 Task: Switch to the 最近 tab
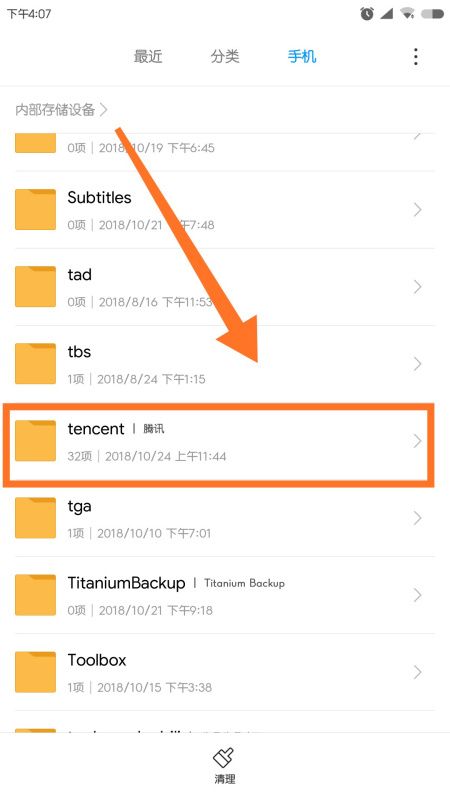pos(148,56)
